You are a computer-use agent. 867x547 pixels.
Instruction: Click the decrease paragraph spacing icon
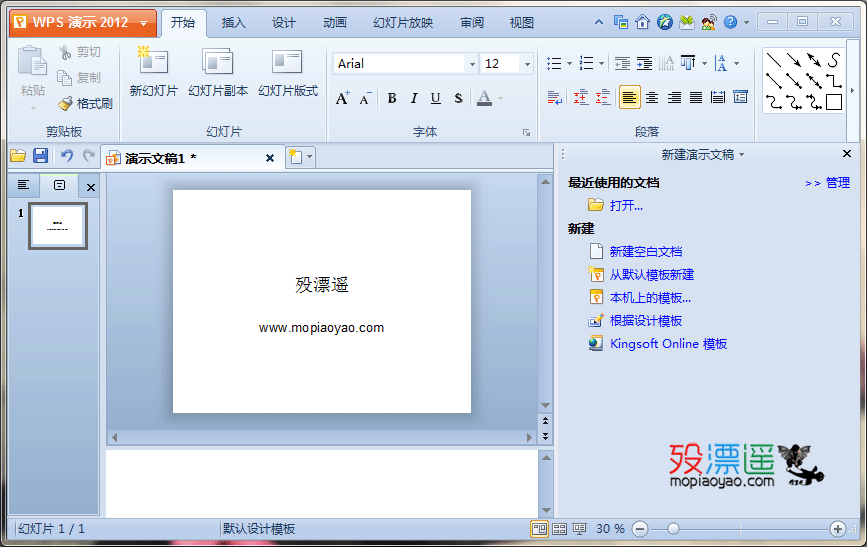(603, 98)
